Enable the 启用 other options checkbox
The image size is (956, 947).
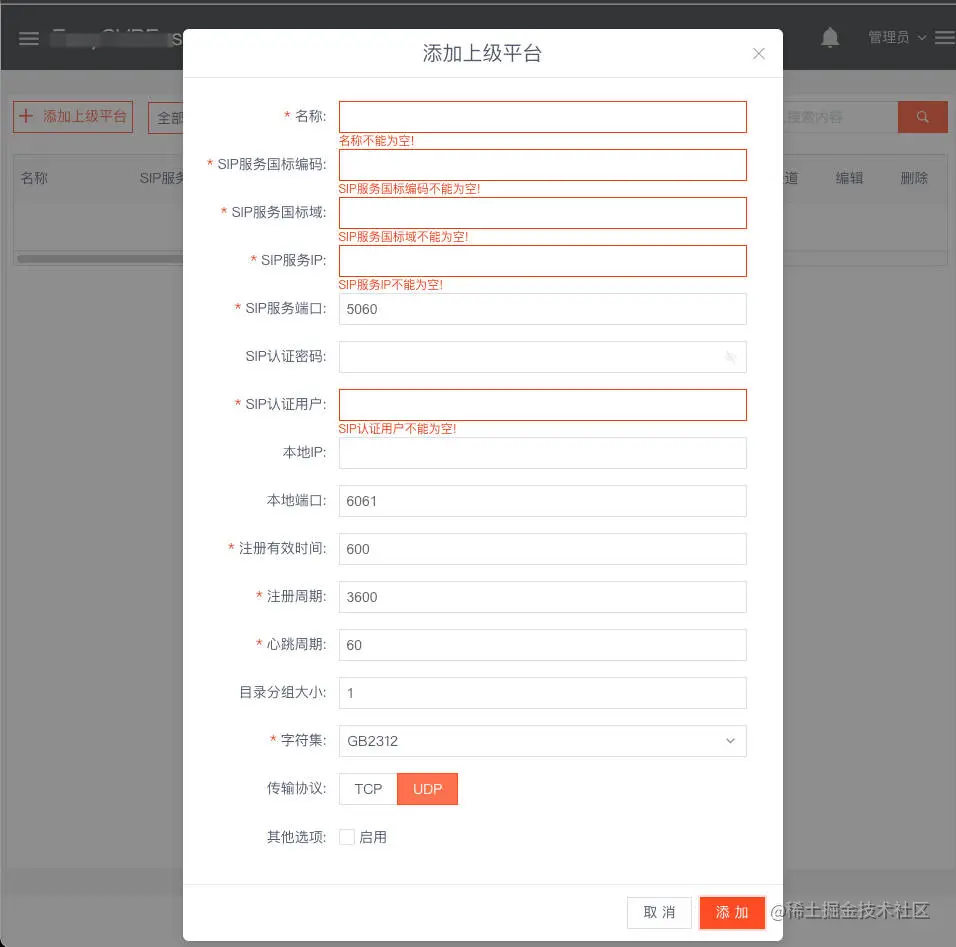tap(347, 837)
